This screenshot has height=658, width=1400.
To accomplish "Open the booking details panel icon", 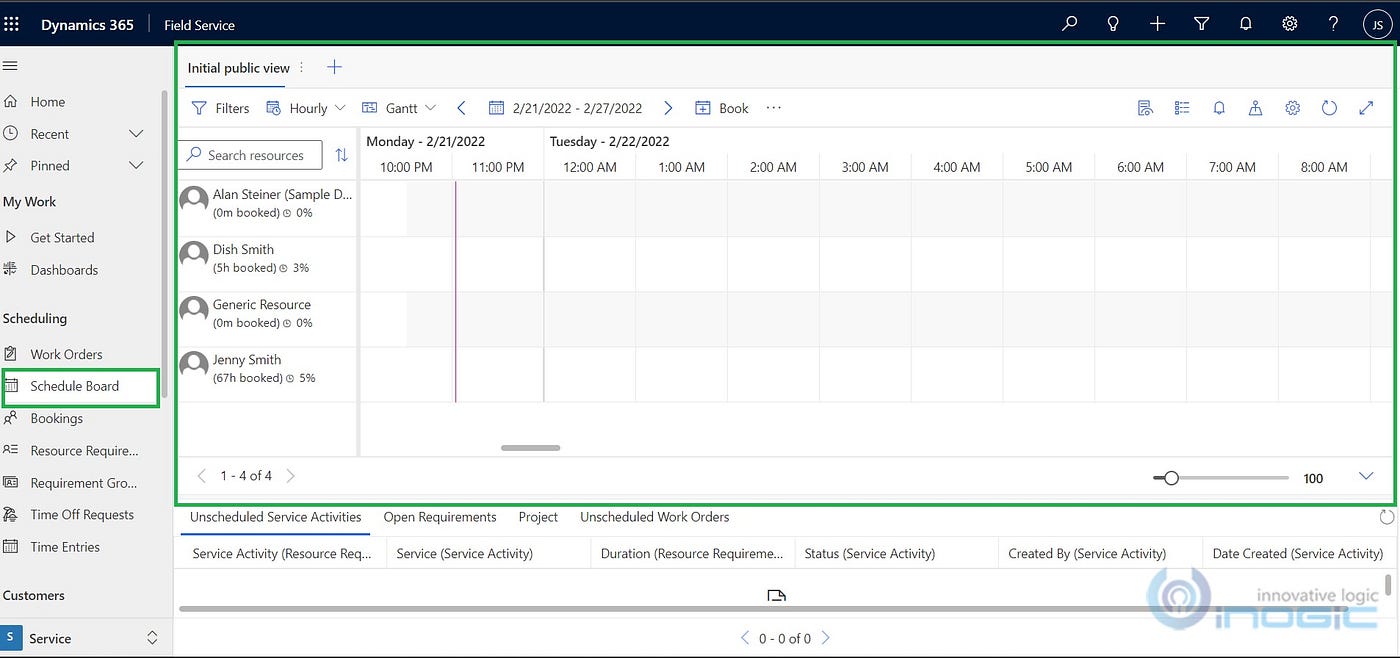I will 1145,108.
